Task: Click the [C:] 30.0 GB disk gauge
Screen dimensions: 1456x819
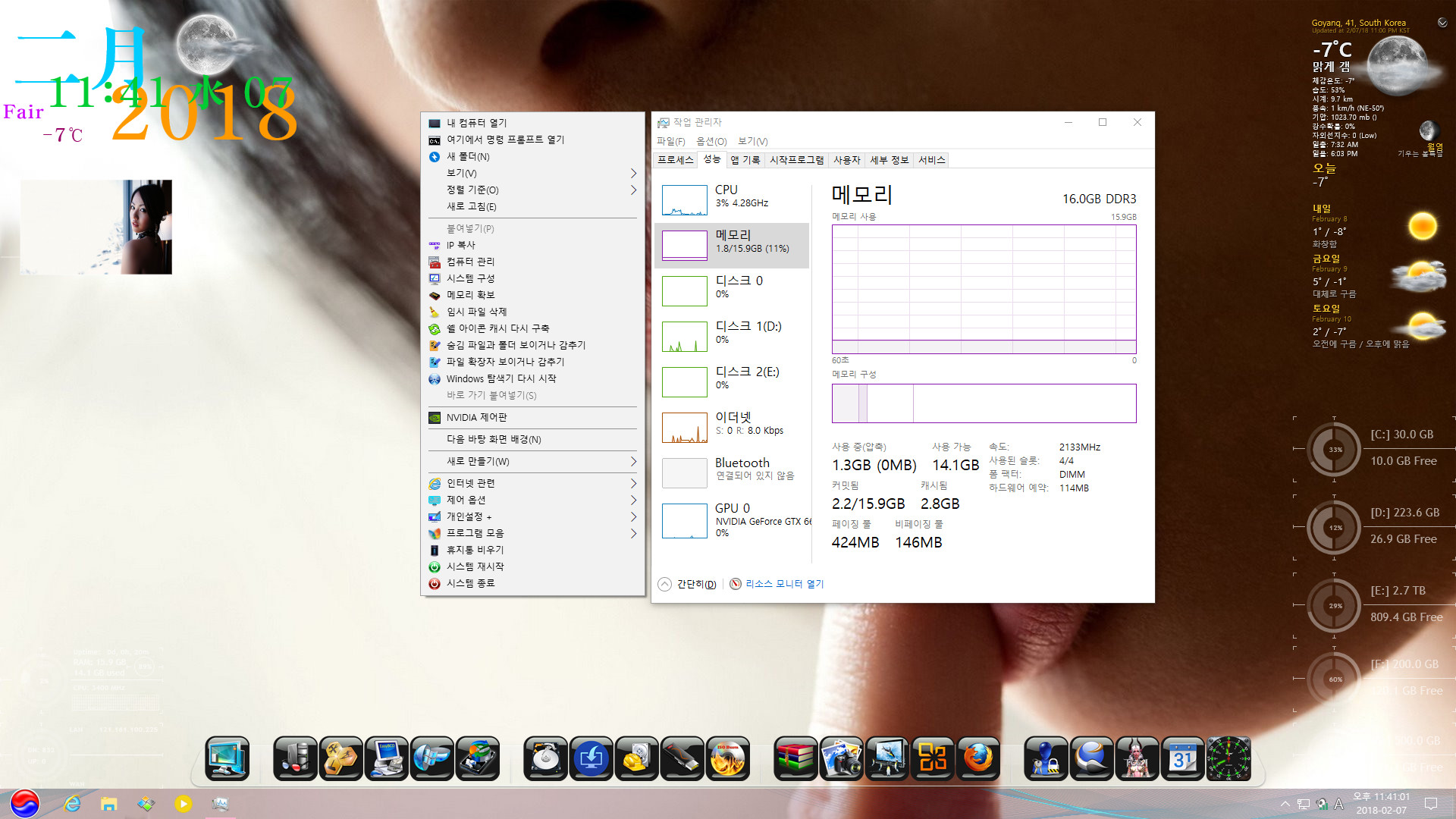Action: pyautogui.click(x=1334, y=449)
